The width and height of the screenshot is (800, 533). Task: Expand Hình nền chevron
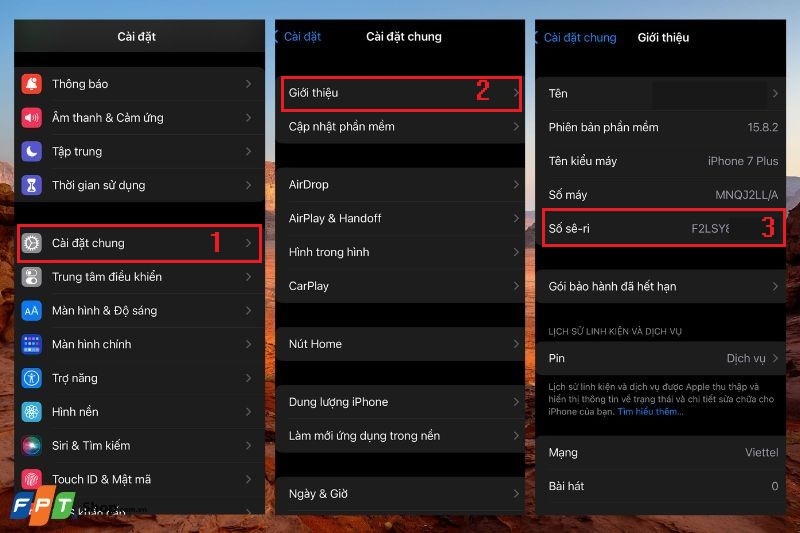click(x=248, y=412)
